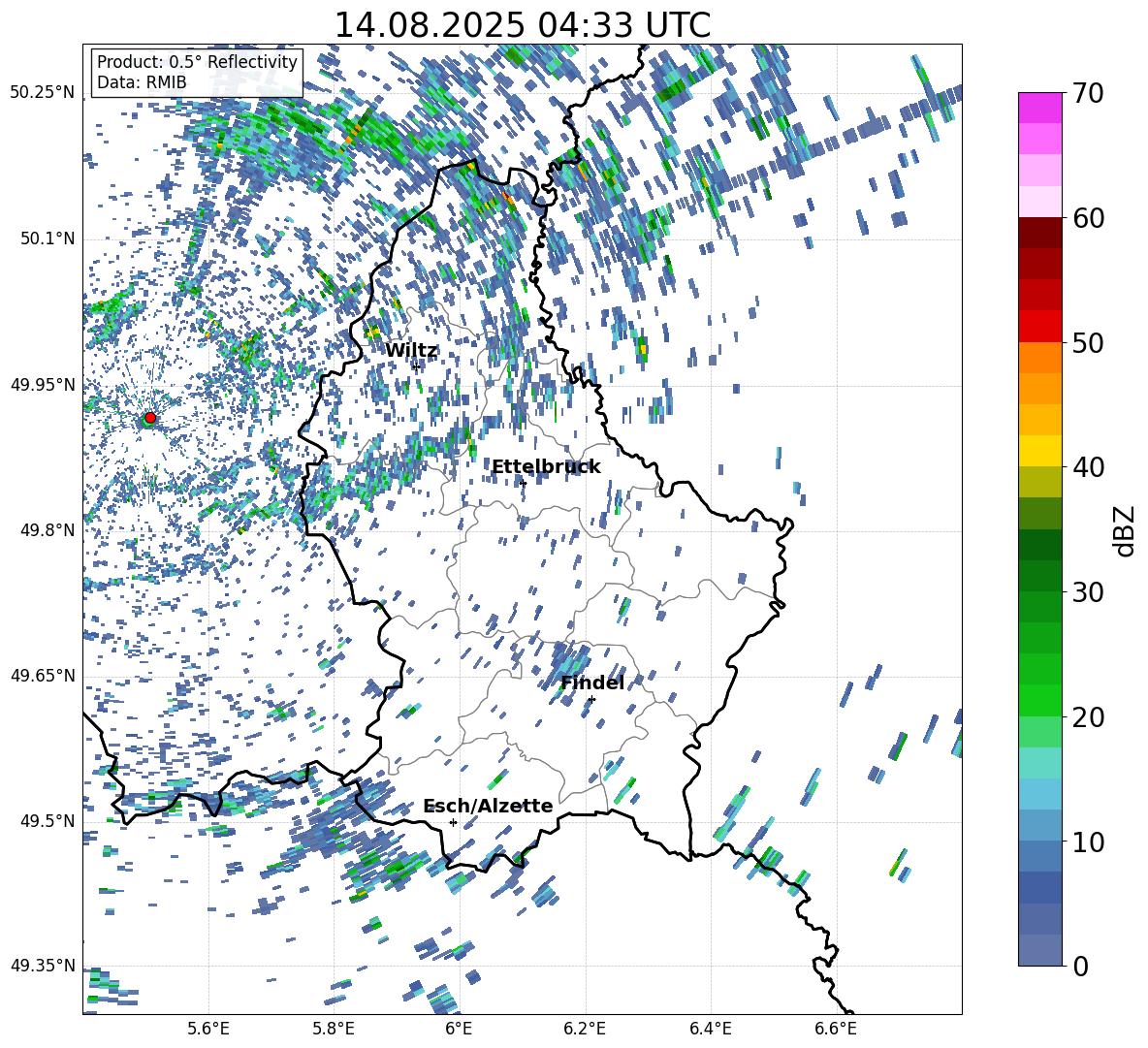Click the Wiltz city label
This screenshot has width=1148, height=1048.
click(411, 351)
